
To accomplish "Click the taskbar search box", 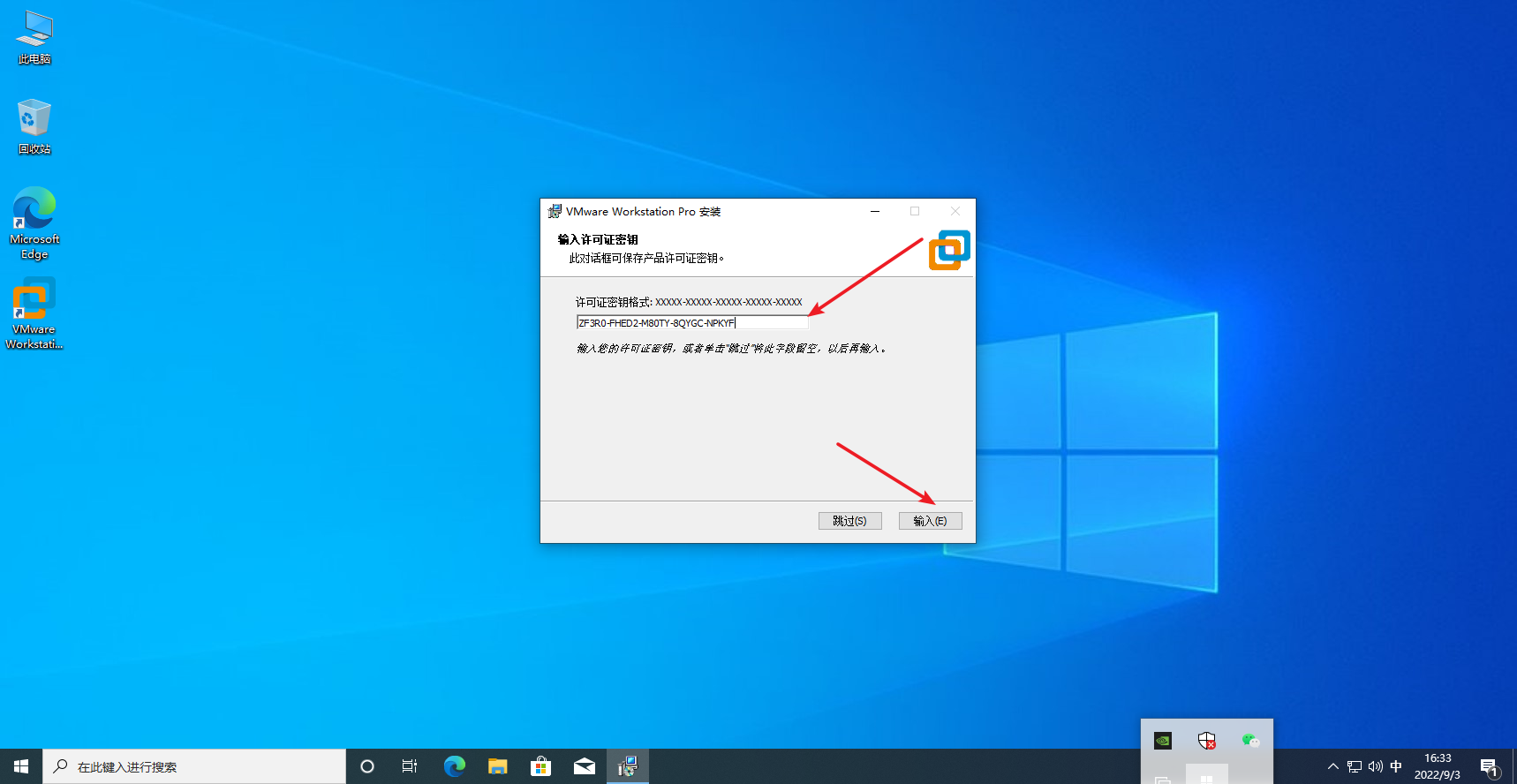I will (194, 766).
